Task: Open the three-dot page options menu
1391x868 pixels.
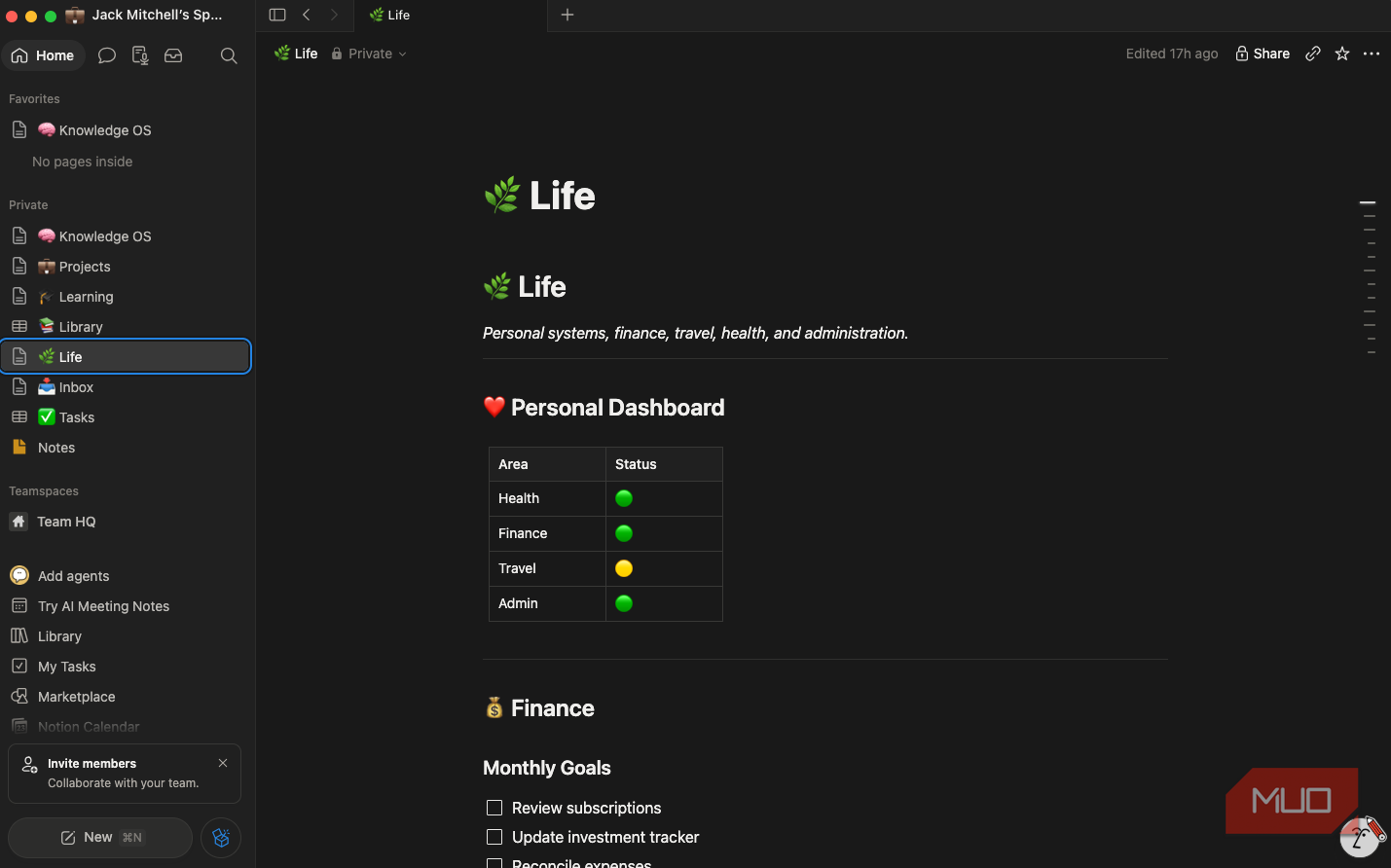Action: [x=1372, y=54]
